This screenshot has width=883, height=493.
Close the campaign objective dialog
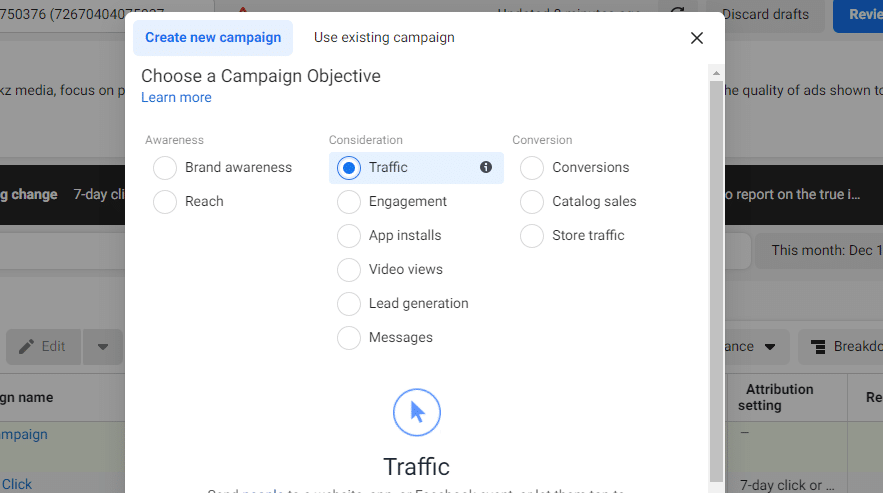click(697, 38)
